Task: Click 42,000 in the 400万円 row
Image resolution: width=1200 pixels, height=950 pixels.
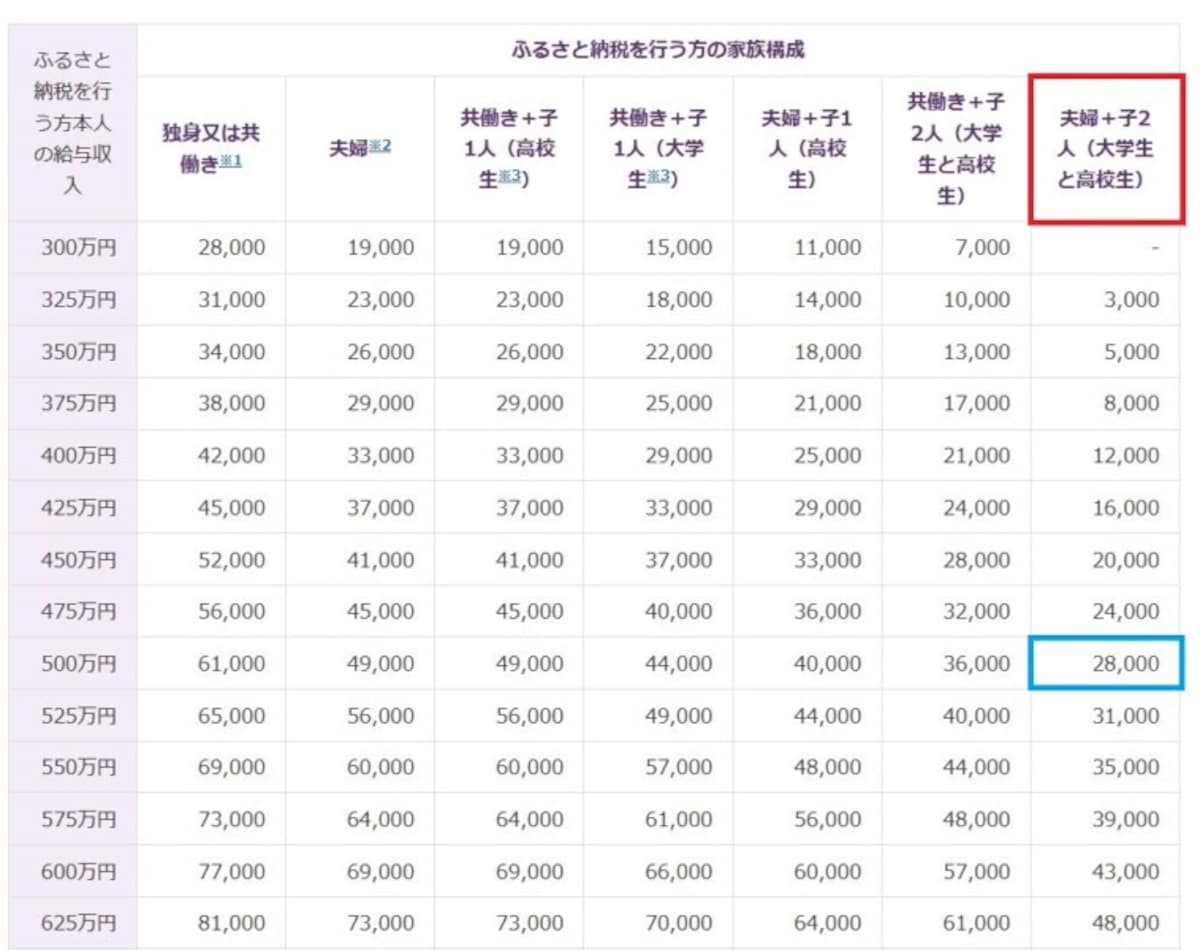Action: coord(232,456)
